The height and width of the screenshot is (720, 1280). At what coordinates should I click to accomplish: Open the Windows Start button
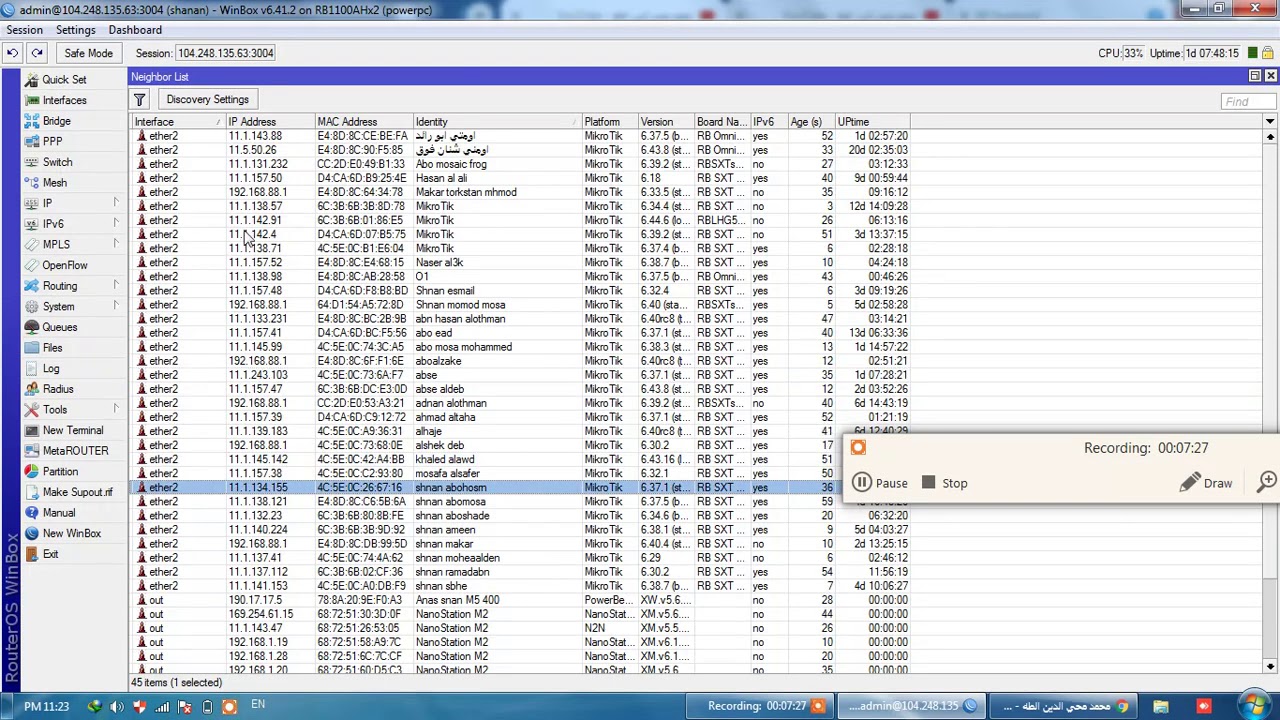1254,704
